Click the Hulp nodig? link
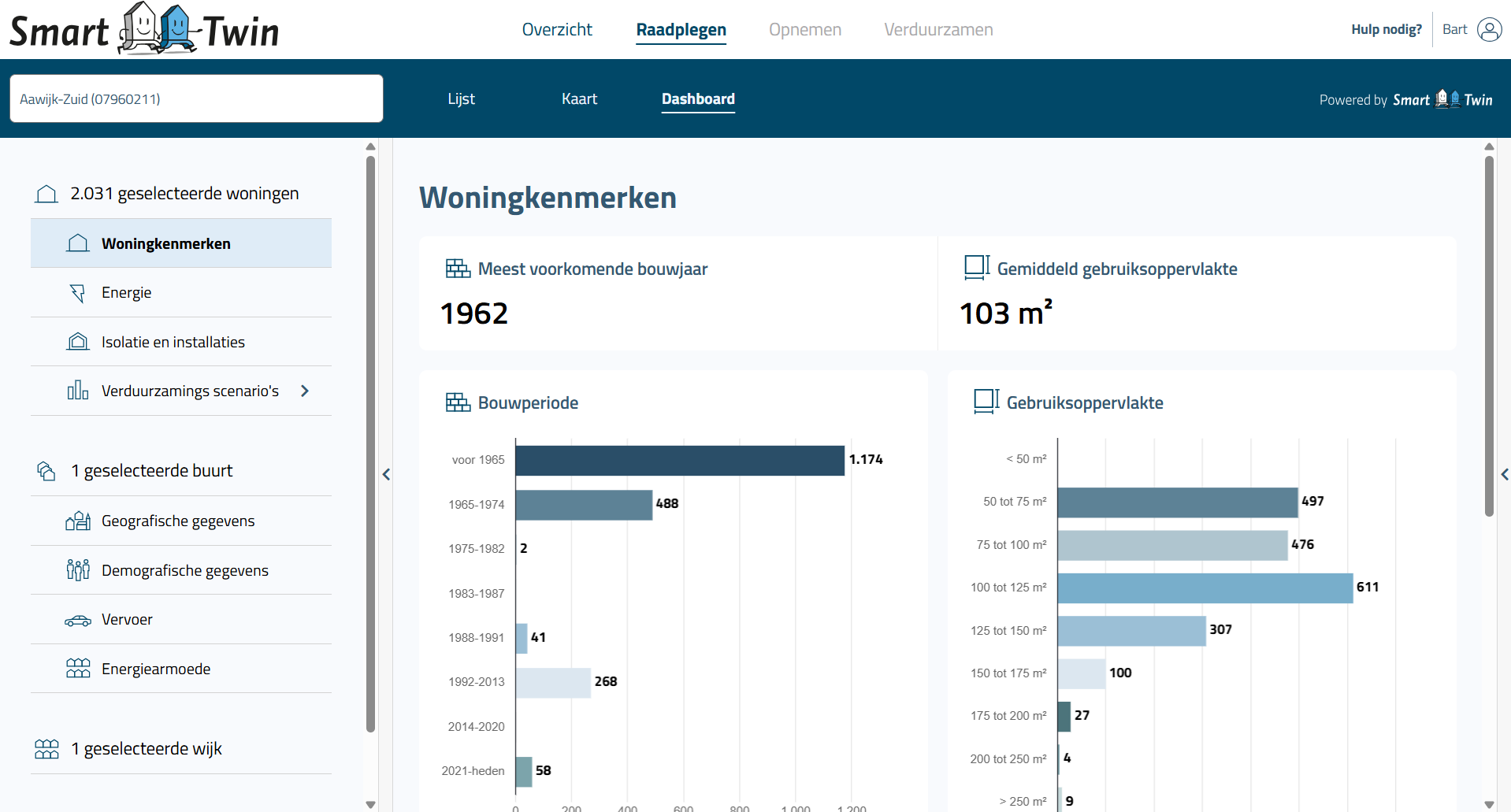 tap(1386, 30)
